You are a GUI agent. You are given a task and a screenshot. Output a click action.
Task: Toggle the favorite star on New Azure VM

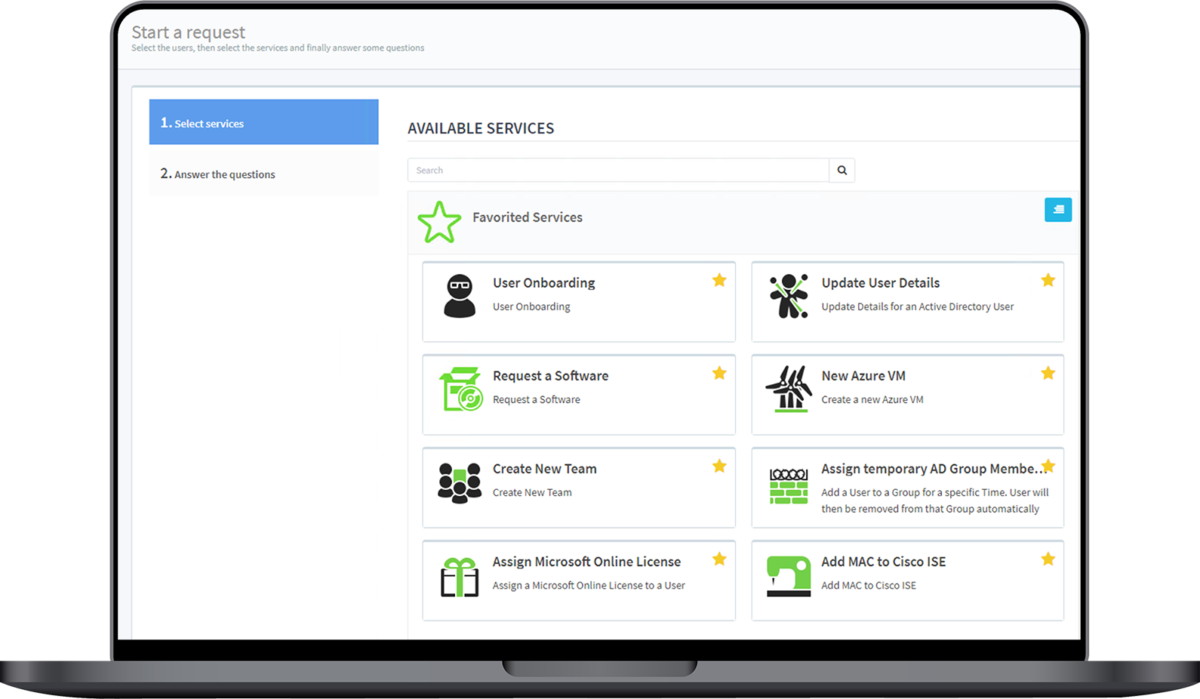point(1048,373)
